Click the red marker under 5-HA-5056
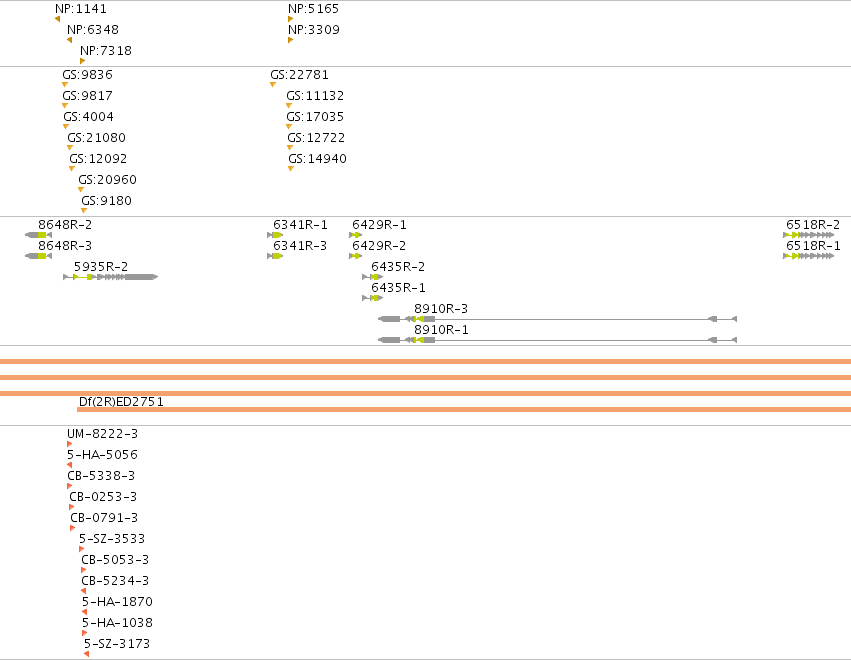Viewport: 851px width, 660px height. tap(69, 465)
